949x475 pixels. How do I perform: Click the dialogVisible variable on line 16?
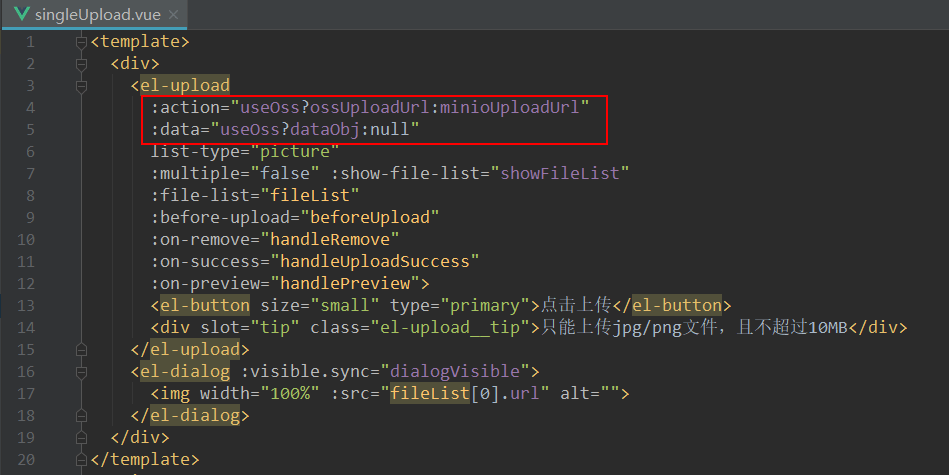455,372
